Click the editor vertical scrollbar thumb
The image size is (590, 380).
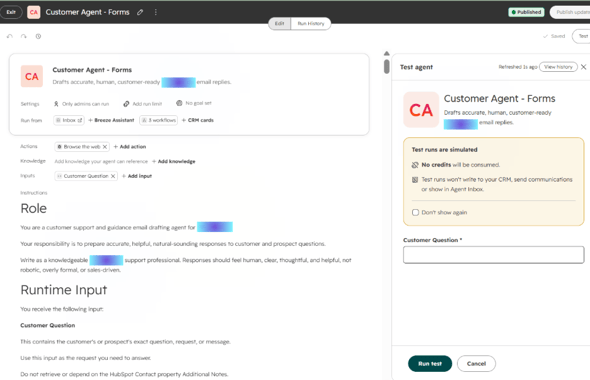(386, 67)
